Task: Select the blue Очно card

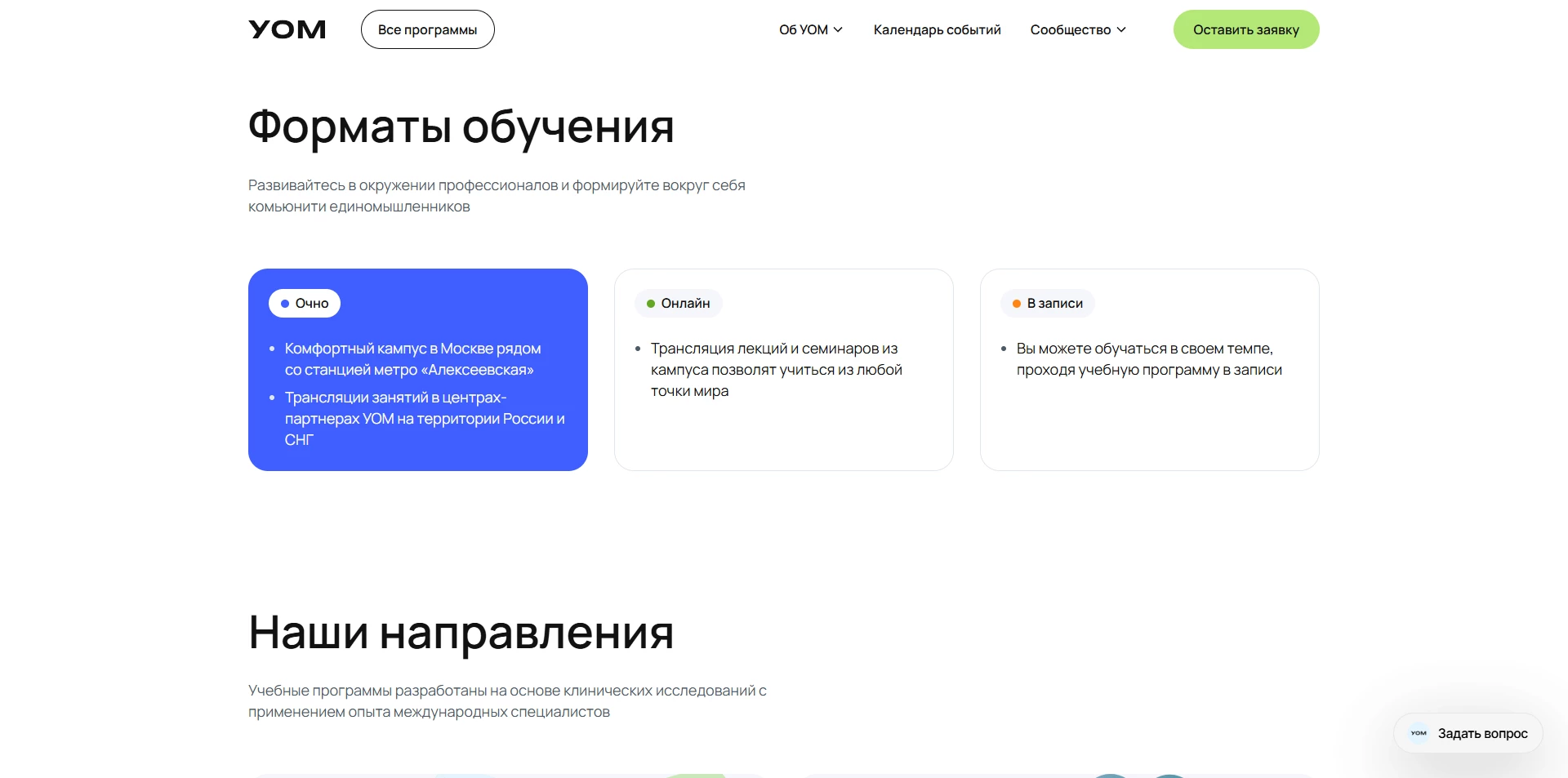Action: tap(417, 370)
